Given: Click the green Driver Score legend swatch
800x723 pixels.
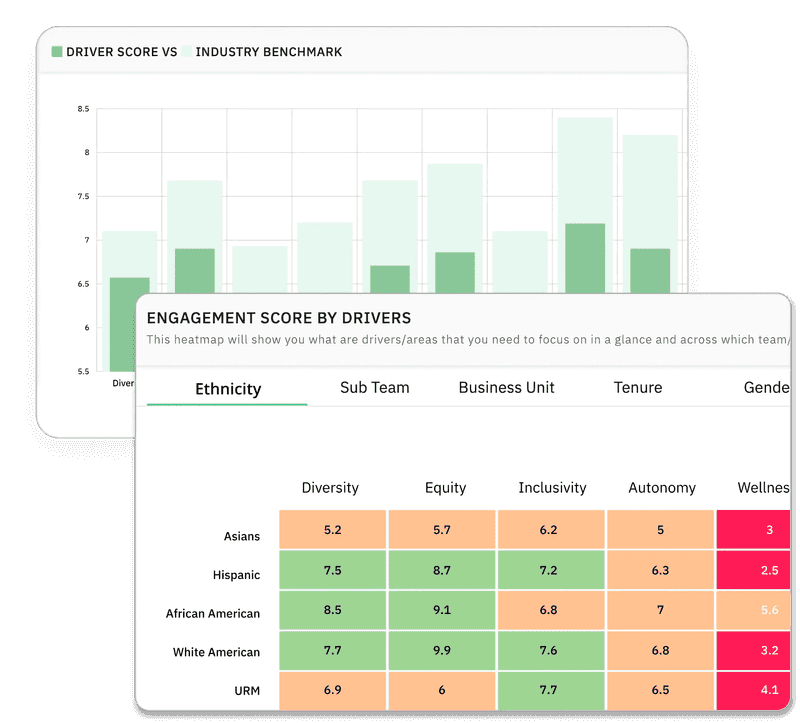Looking at the screenshot, I should (57, 52).
